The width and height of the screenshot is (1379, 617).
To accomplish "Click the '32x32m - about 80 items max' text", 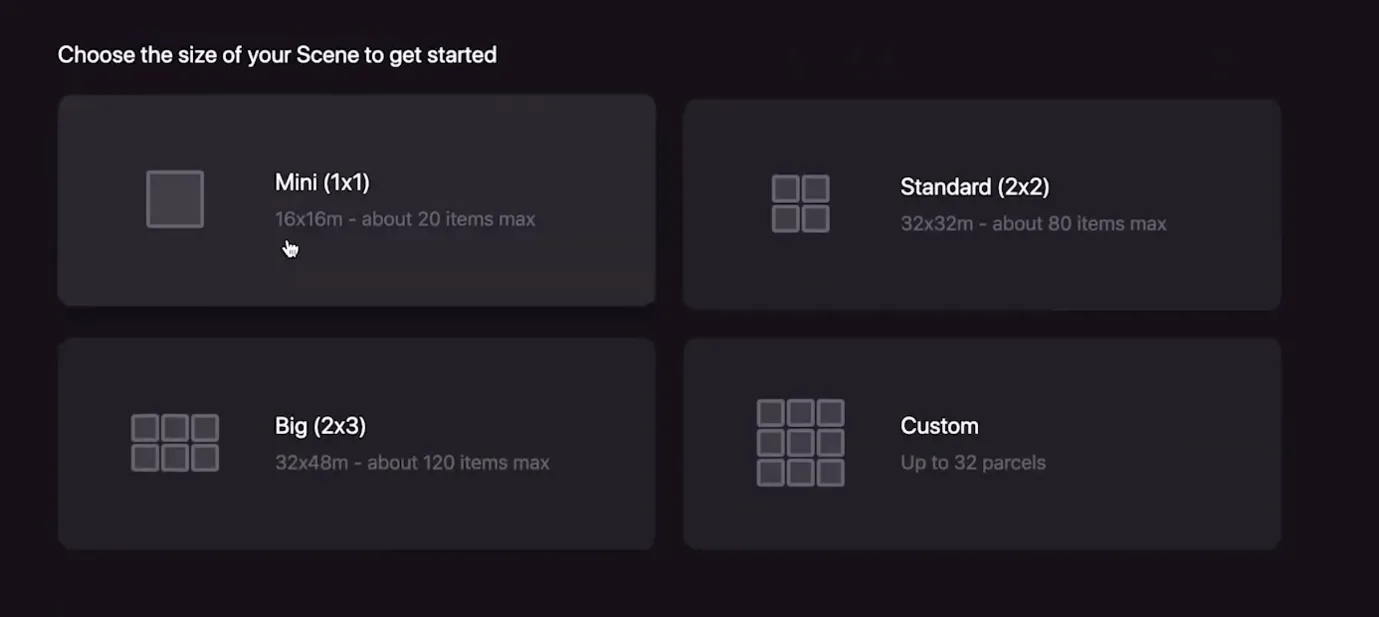I will point(1033,223).
